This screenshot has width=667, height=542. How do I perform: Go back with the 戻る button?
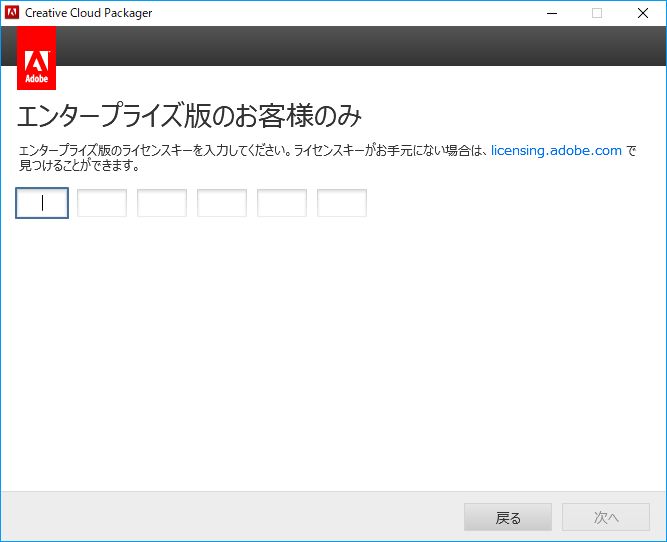coord(508,517)
